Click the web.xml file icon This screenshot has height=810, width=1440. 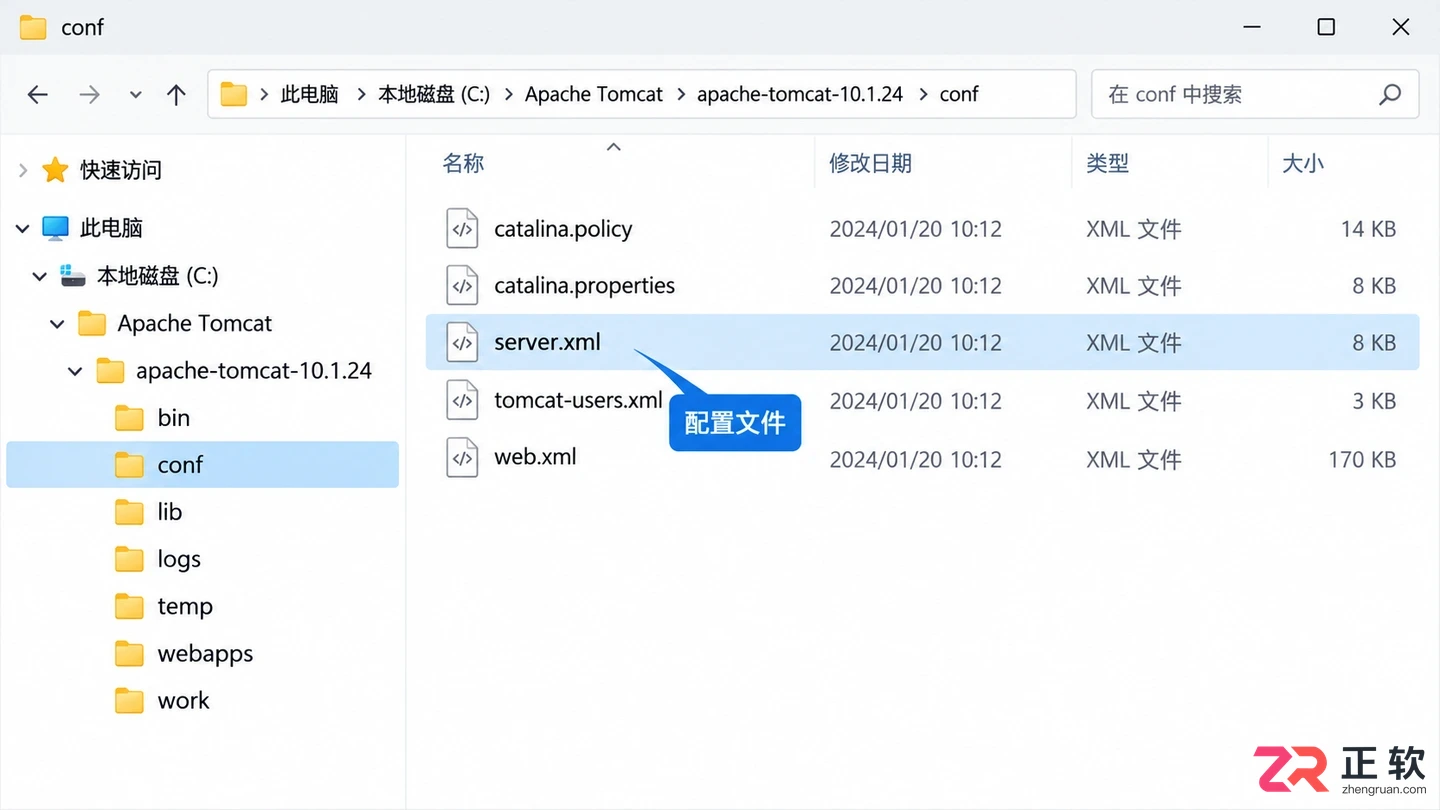tap(462, 457)
